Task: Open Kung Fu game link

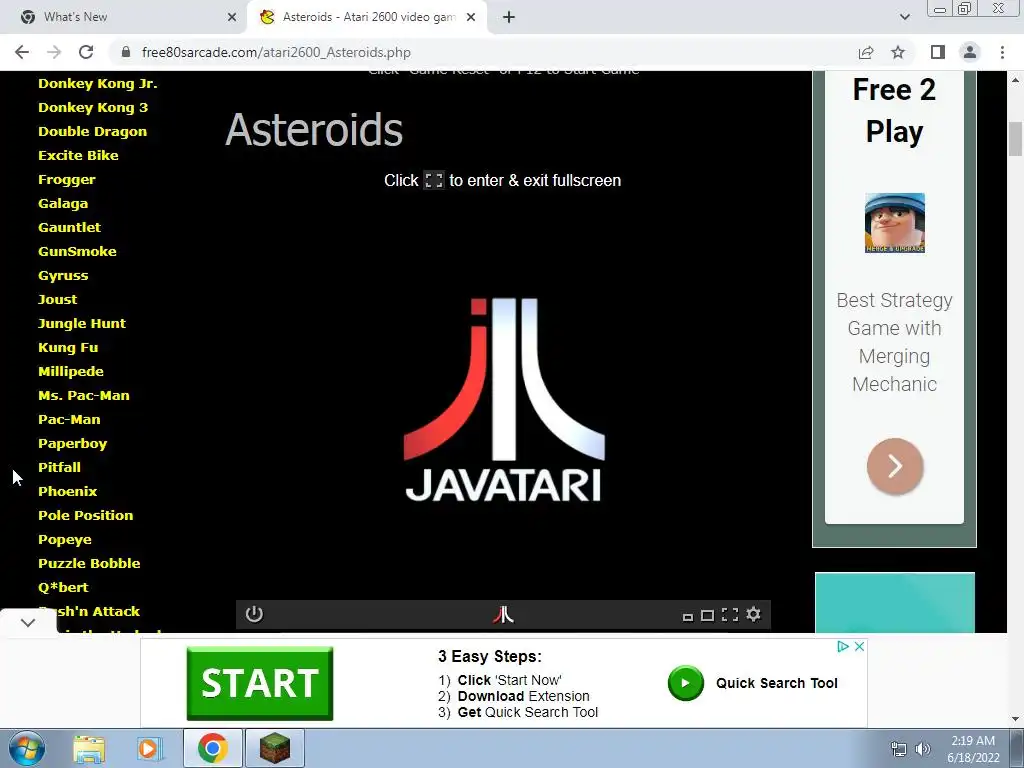Action: point(68,347)
